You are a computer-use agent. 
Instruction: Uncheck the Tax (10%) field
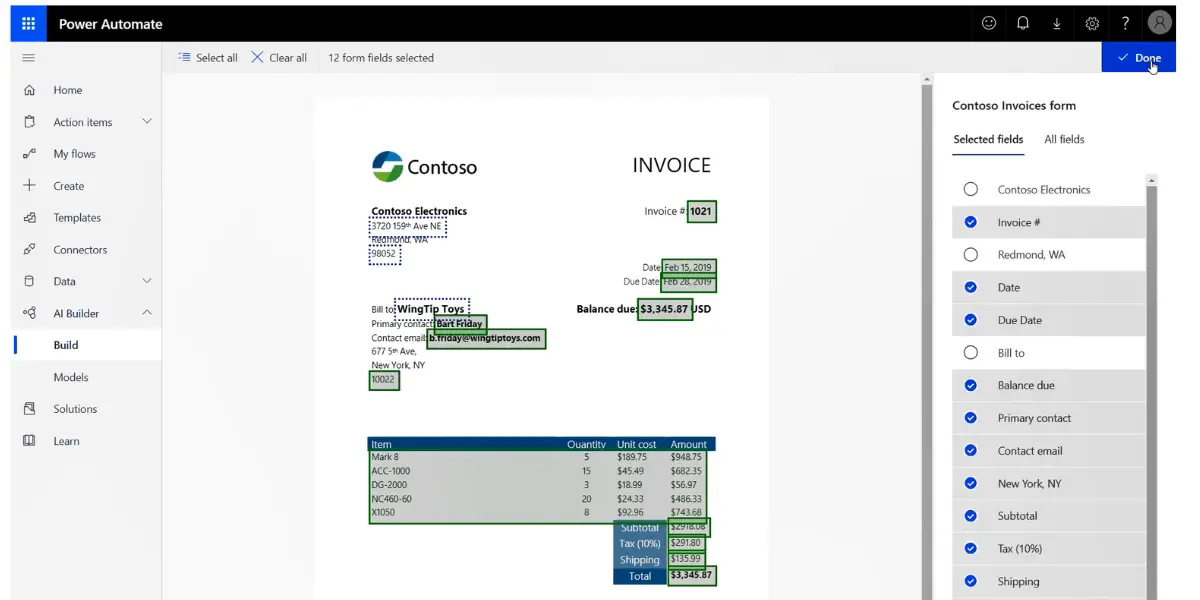(970, 549)
